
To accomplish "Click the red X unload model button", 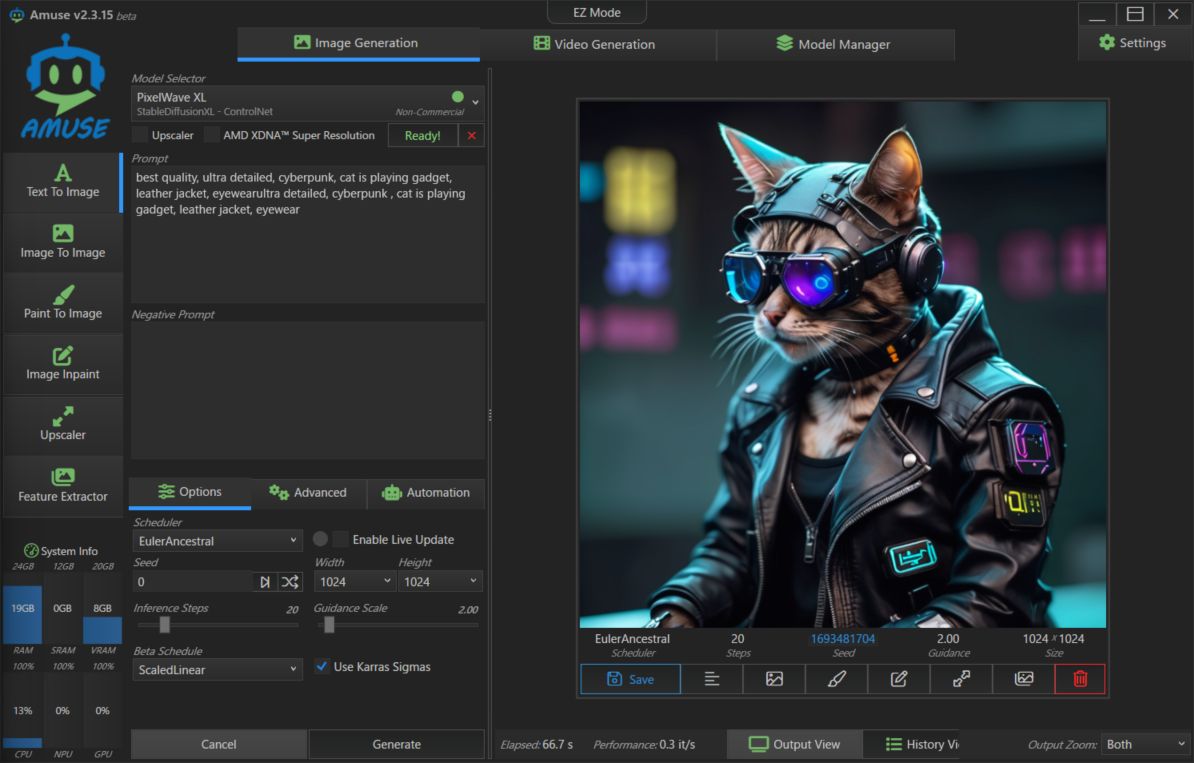I will coord(472,135).
